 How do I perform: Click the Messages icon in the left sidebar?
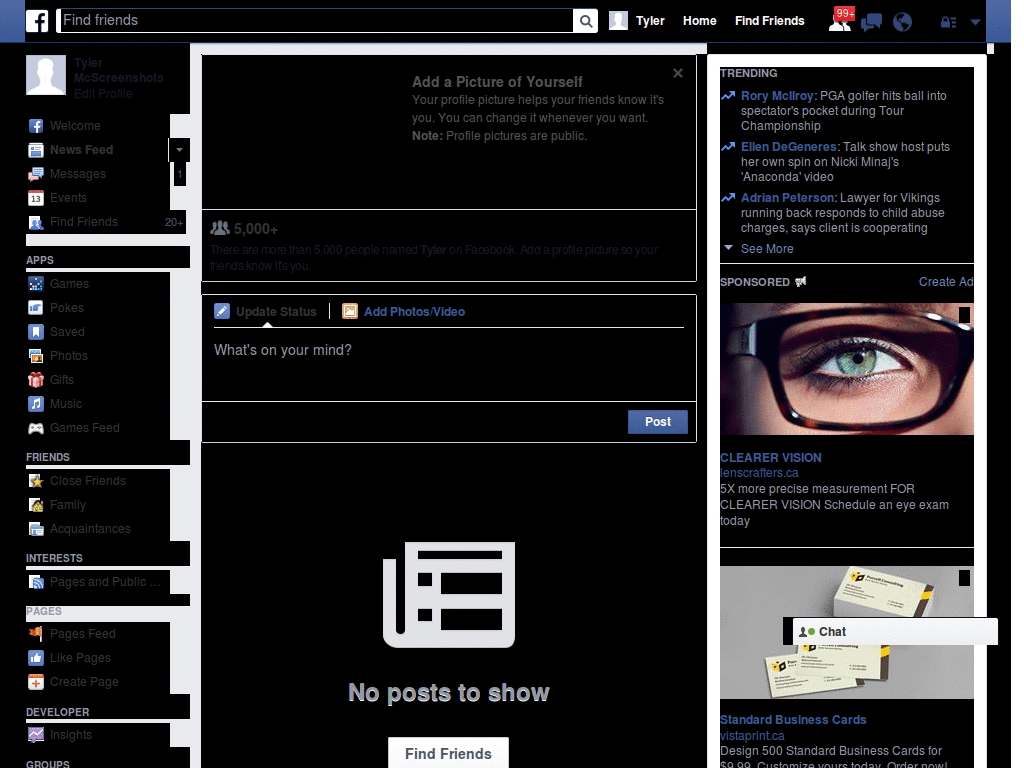pos(36,174)
